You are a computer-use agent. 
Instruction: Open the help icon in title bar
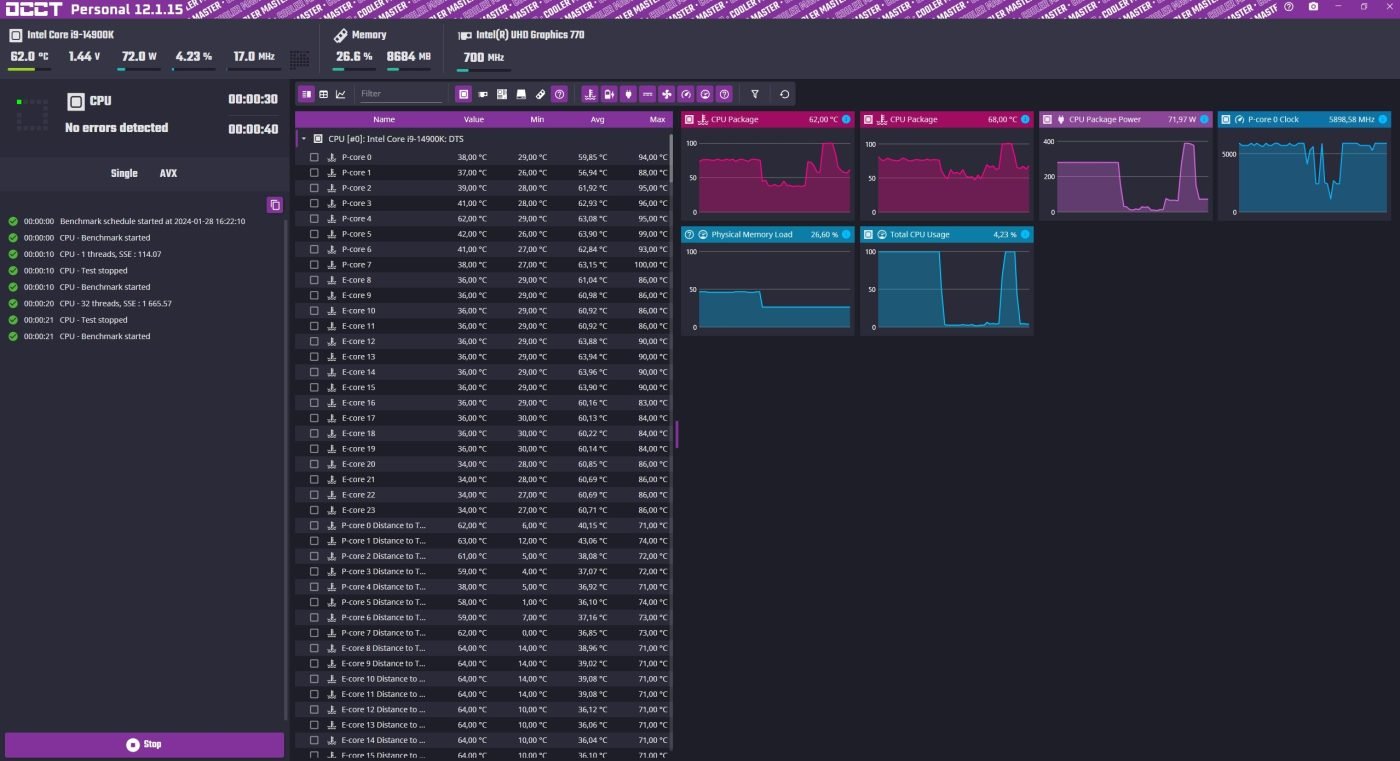coord(1288,7)
